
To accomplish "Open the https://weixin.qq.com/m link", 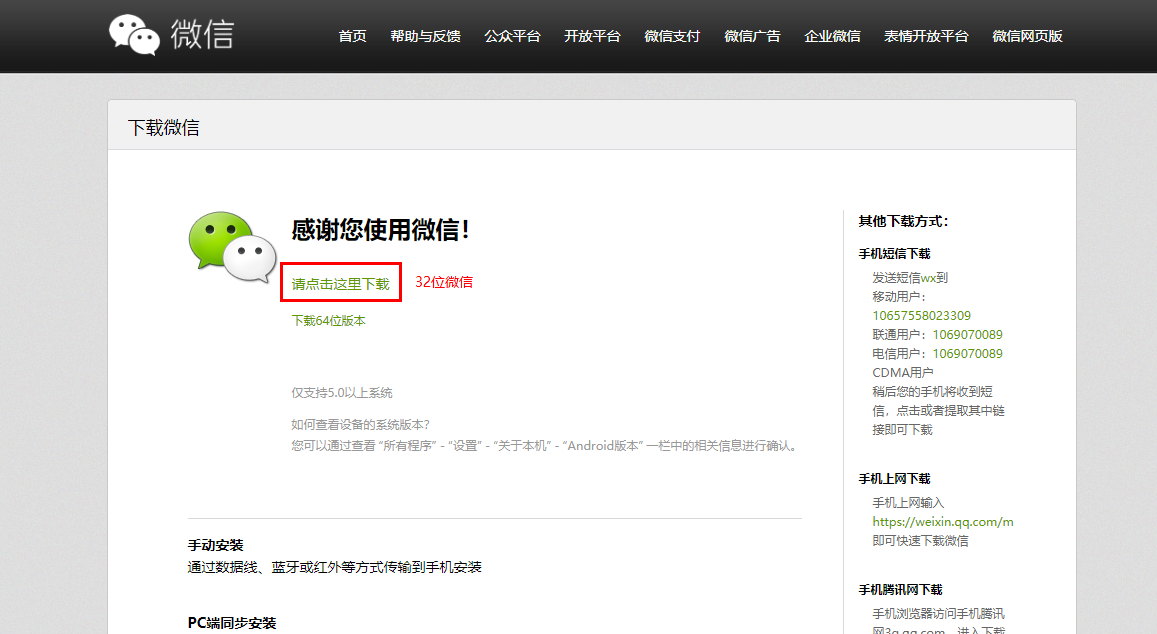I will coord(942,522).
